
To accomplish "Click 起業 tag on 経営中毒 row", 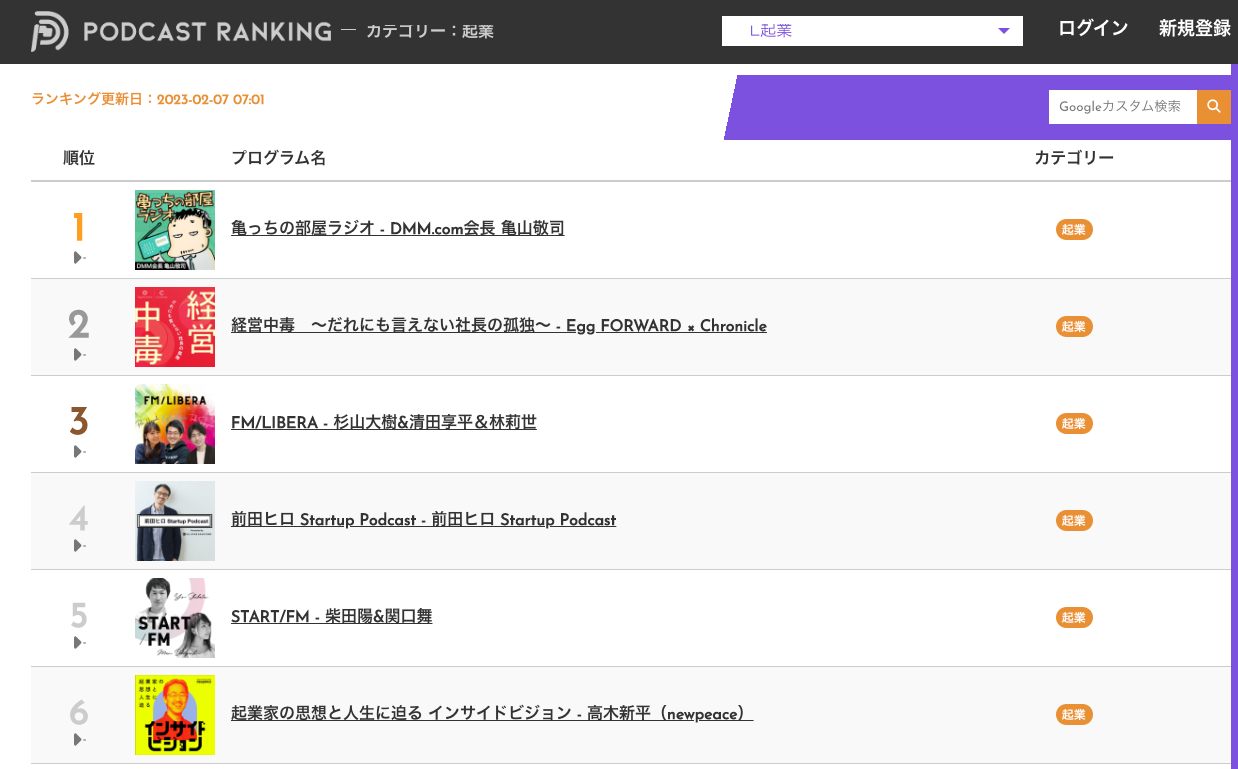I will point(1074,327).
